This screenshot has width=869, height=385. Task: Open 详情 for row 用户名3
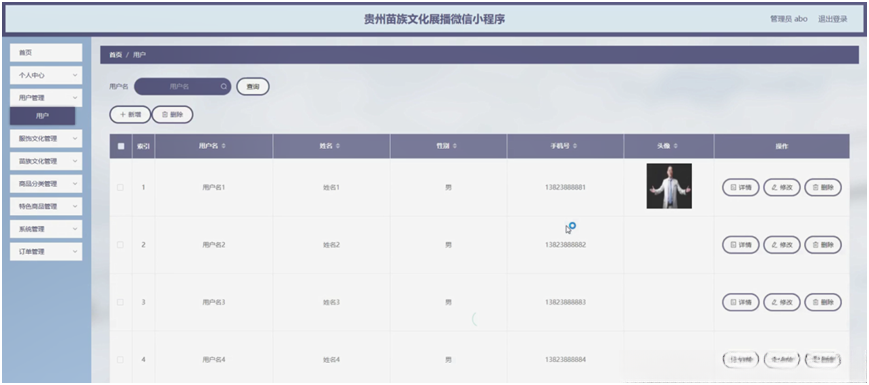741,302
